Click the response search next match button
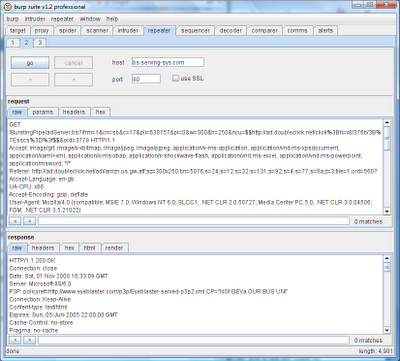Viewport: 400px width, 361px height. pos(29,340)
